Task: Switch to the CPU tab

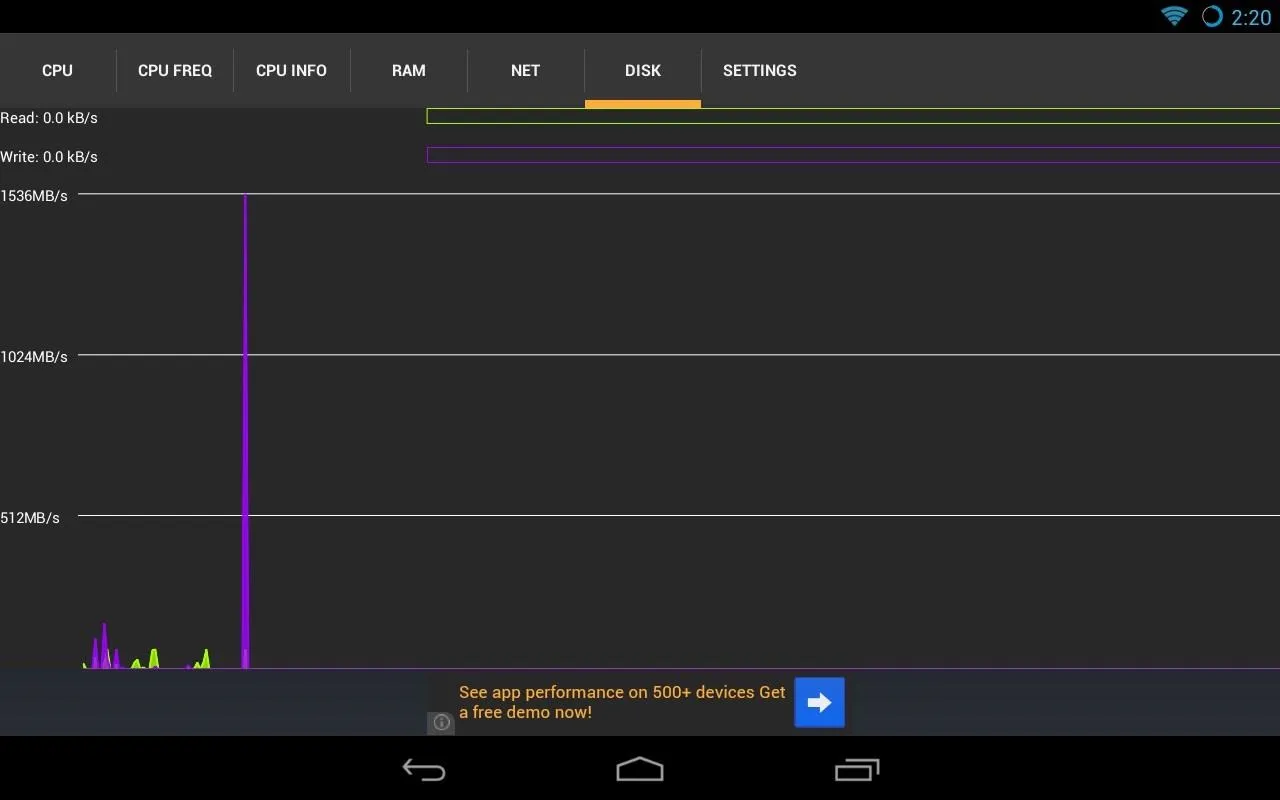Action: 57,70
